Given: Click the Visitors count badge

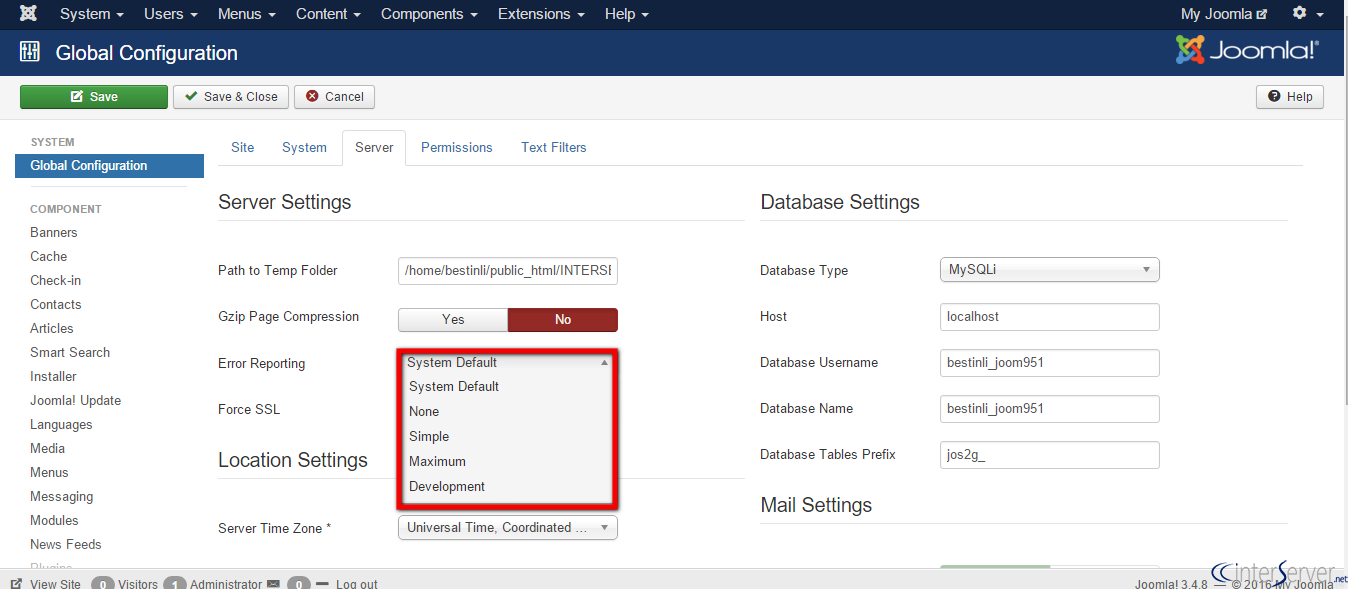Looking at the screenshot, I should click(x=102, y=584).
